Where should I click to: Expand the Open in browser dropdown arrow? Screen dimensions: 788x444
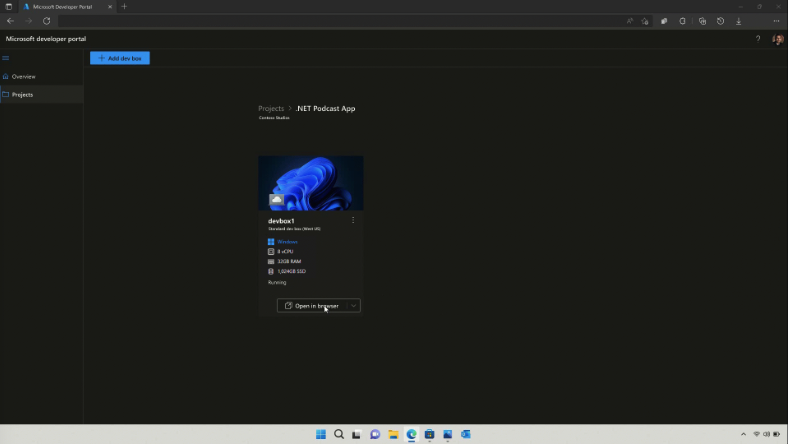click(354, 306)
